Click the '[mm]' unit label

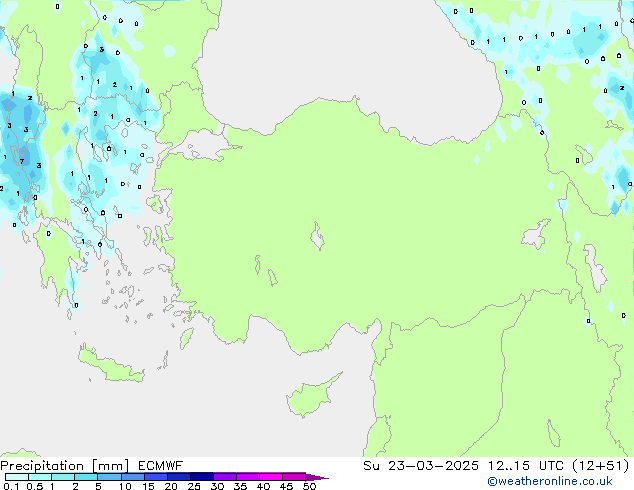coord(111,466)
